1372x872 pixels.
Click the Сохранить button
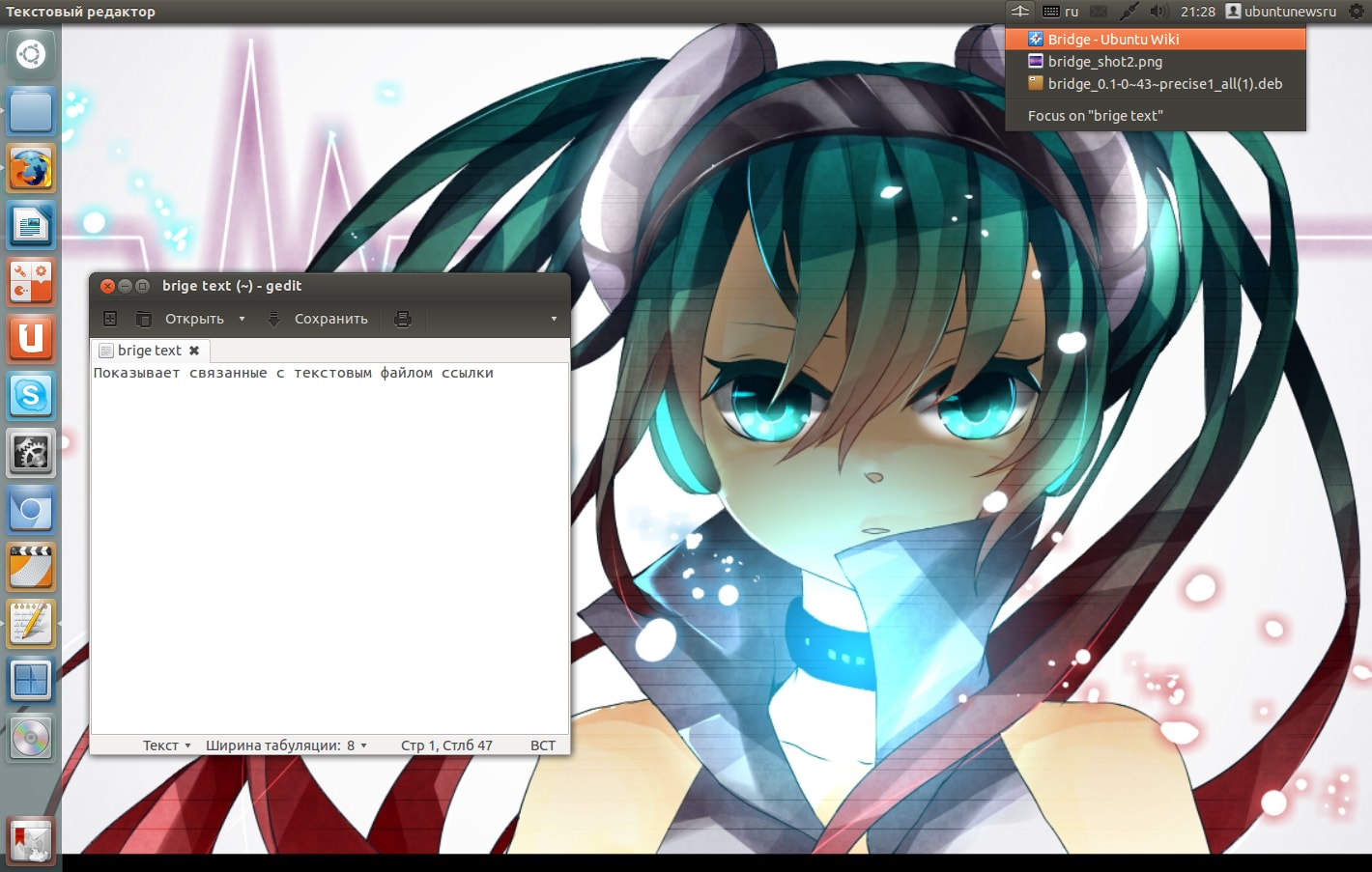point(331,319)
